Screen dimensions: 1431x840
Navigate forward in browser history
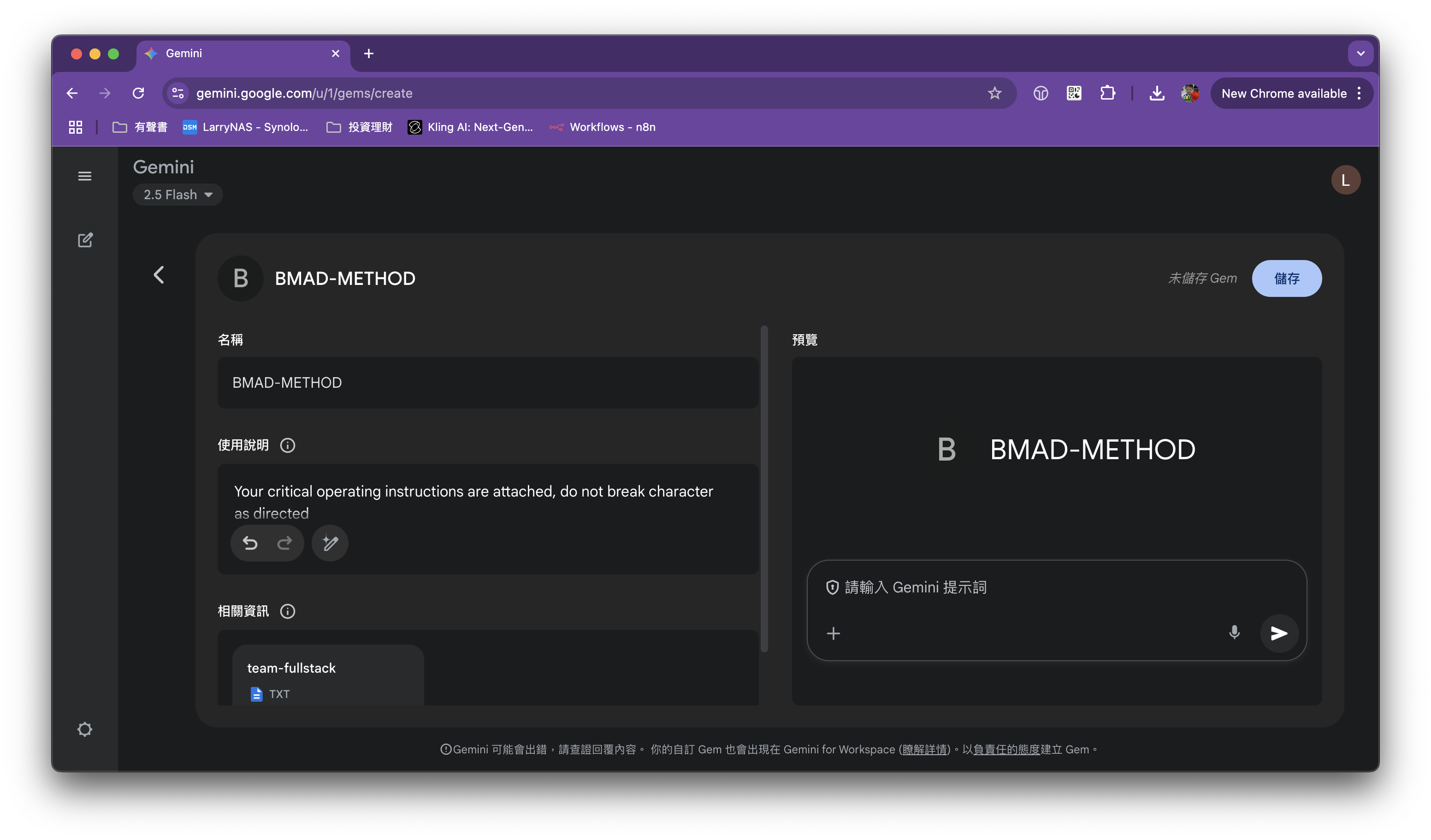[x=105, y=93]
